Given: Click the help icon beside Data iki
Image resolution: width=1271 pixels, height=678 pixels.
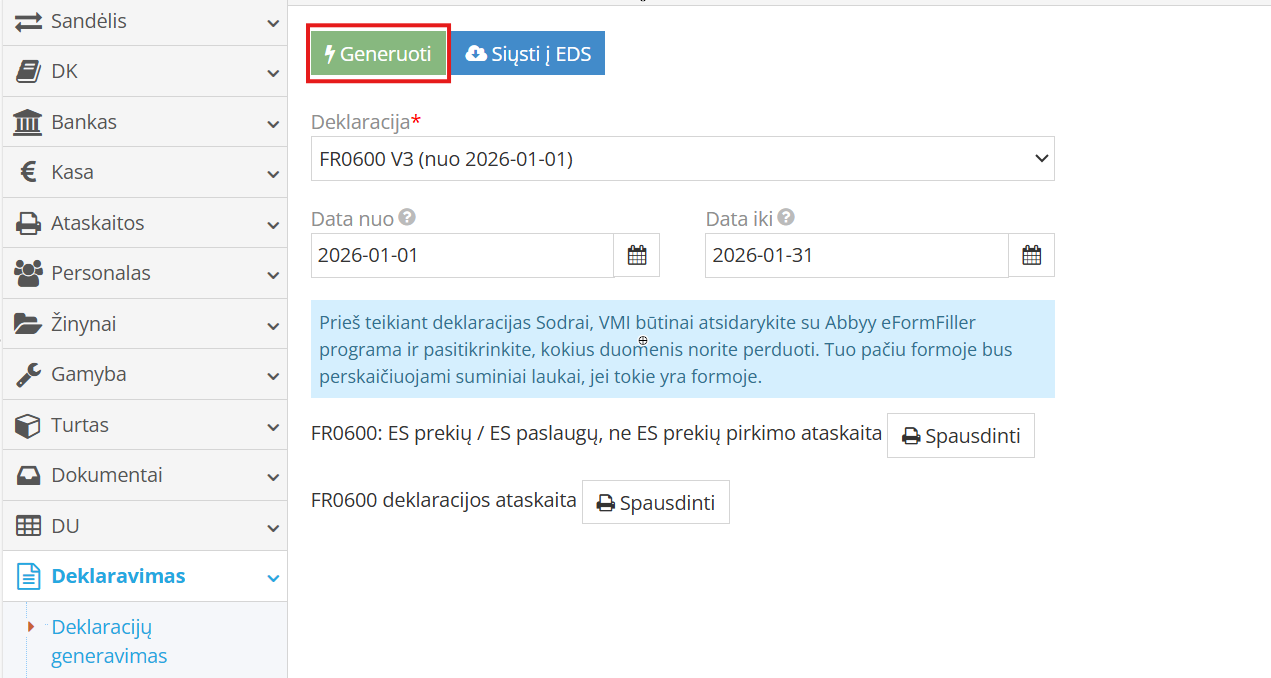Looking at the screenshot, I should [x=786, y=218].
